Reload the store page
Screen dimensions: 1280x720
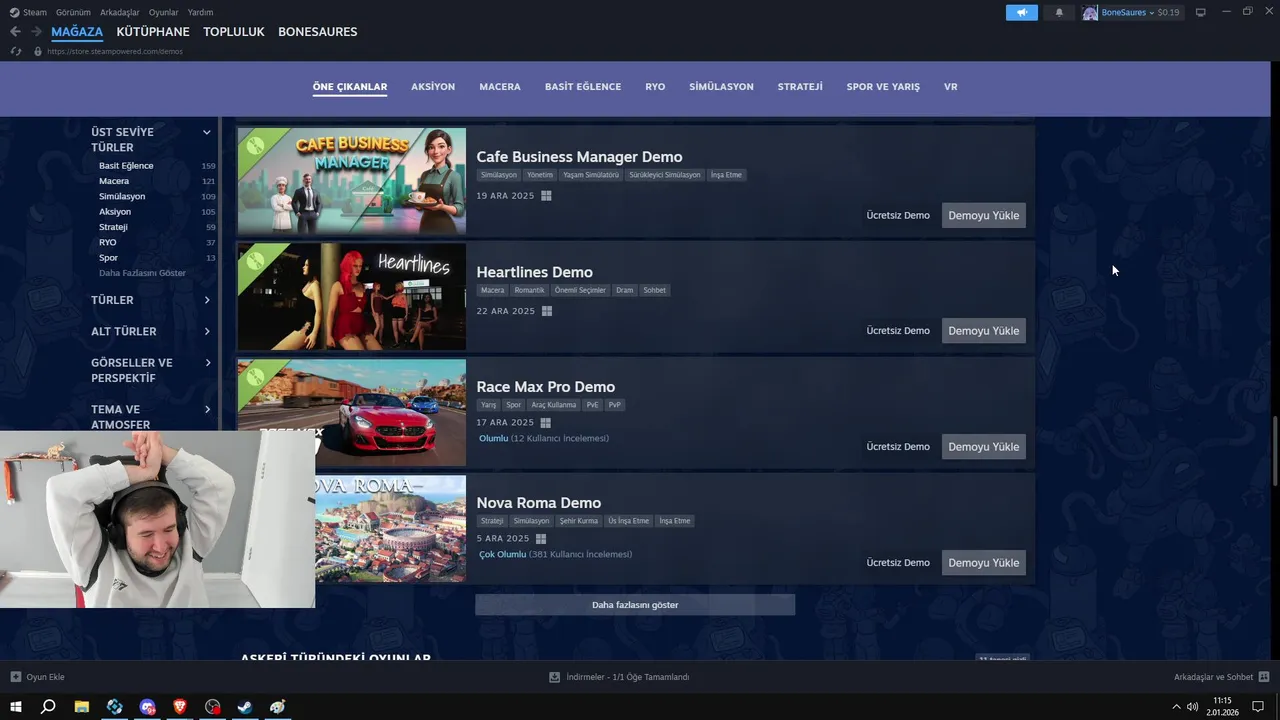point(15,51)
